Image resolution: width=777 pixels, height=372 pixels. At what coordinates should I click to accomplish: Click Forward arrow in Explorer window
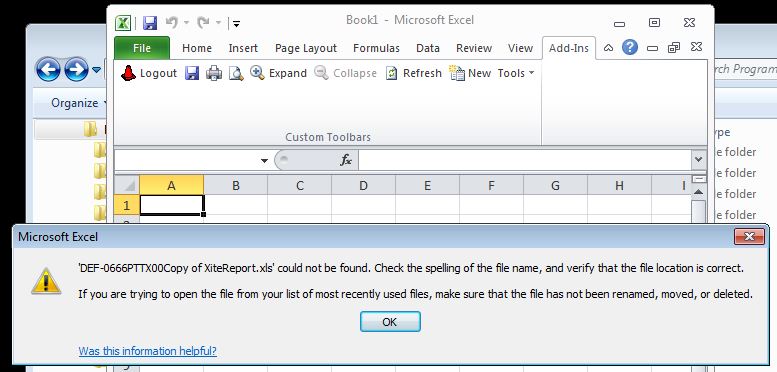pos(76,69)
